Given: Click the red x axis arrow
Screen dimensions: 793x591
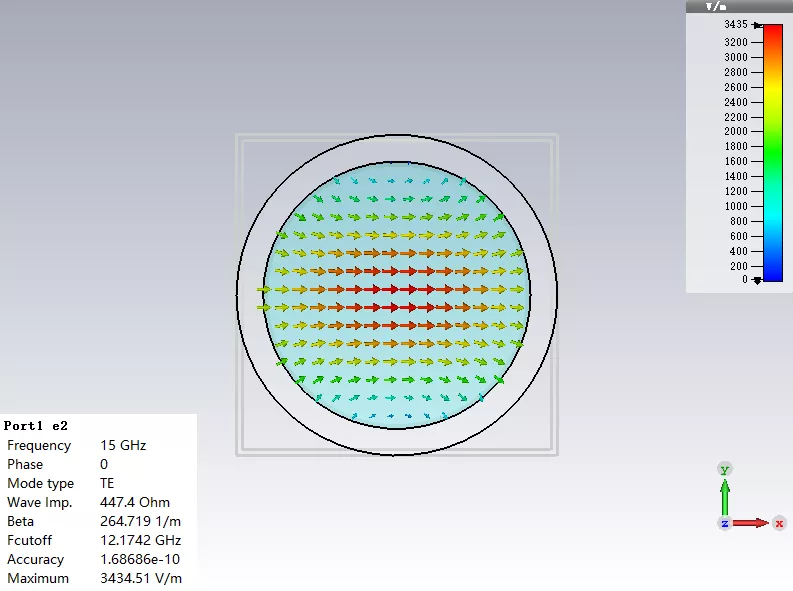Looking at the screenshot, I should [x=751, y=523].
